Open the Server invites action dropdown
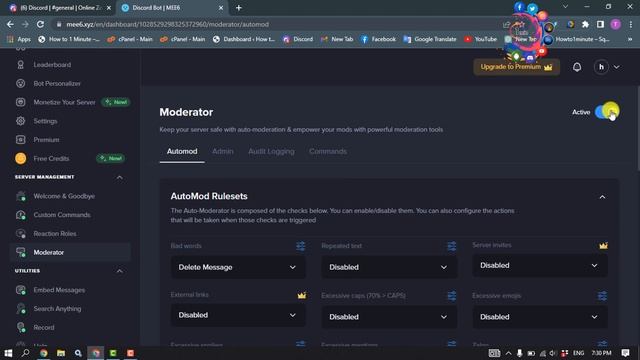 click(x=540, y=265)
